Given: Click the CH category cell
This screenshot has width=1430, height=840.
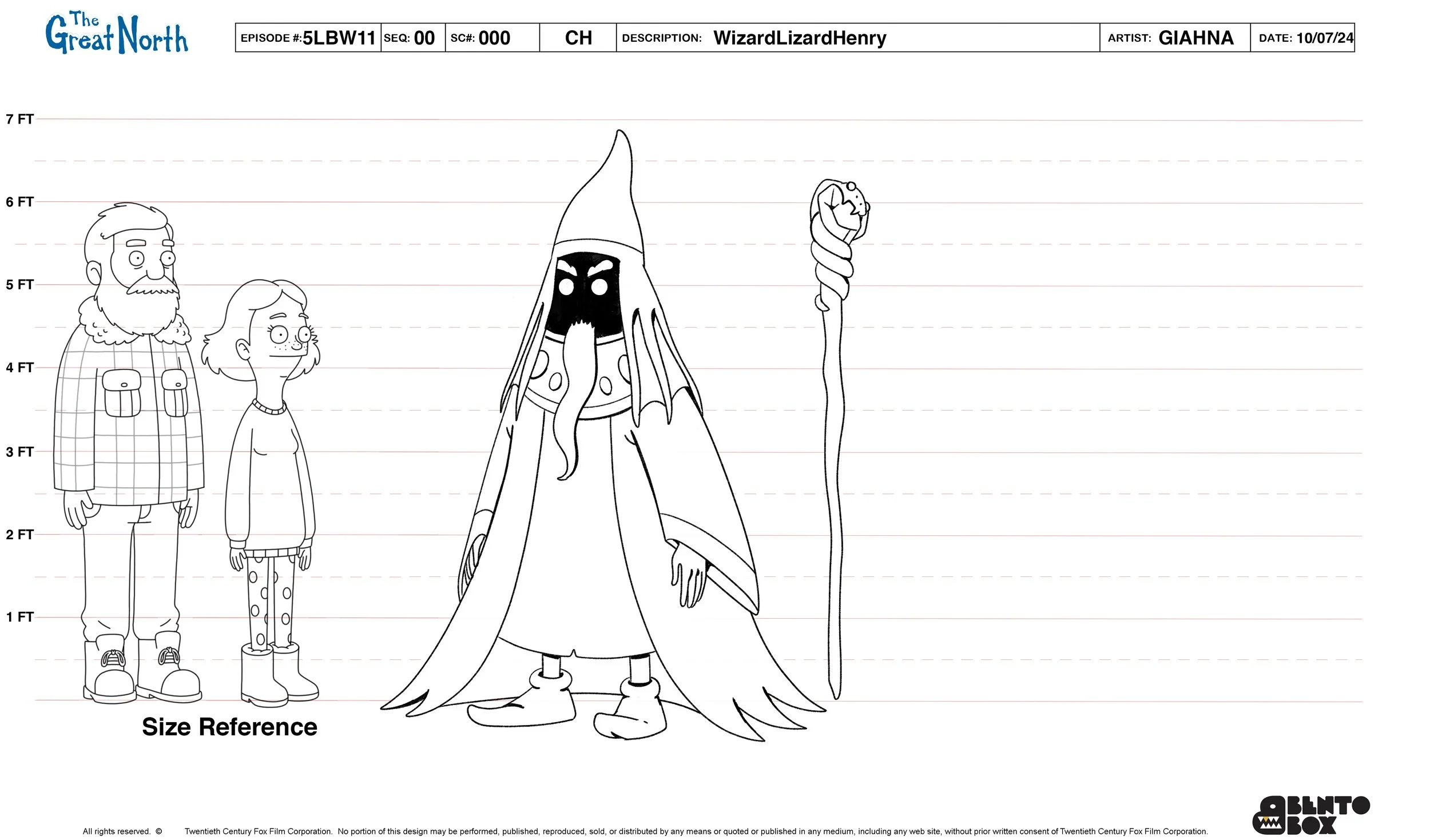Looking at the screenshot, I should coord(578,38).
